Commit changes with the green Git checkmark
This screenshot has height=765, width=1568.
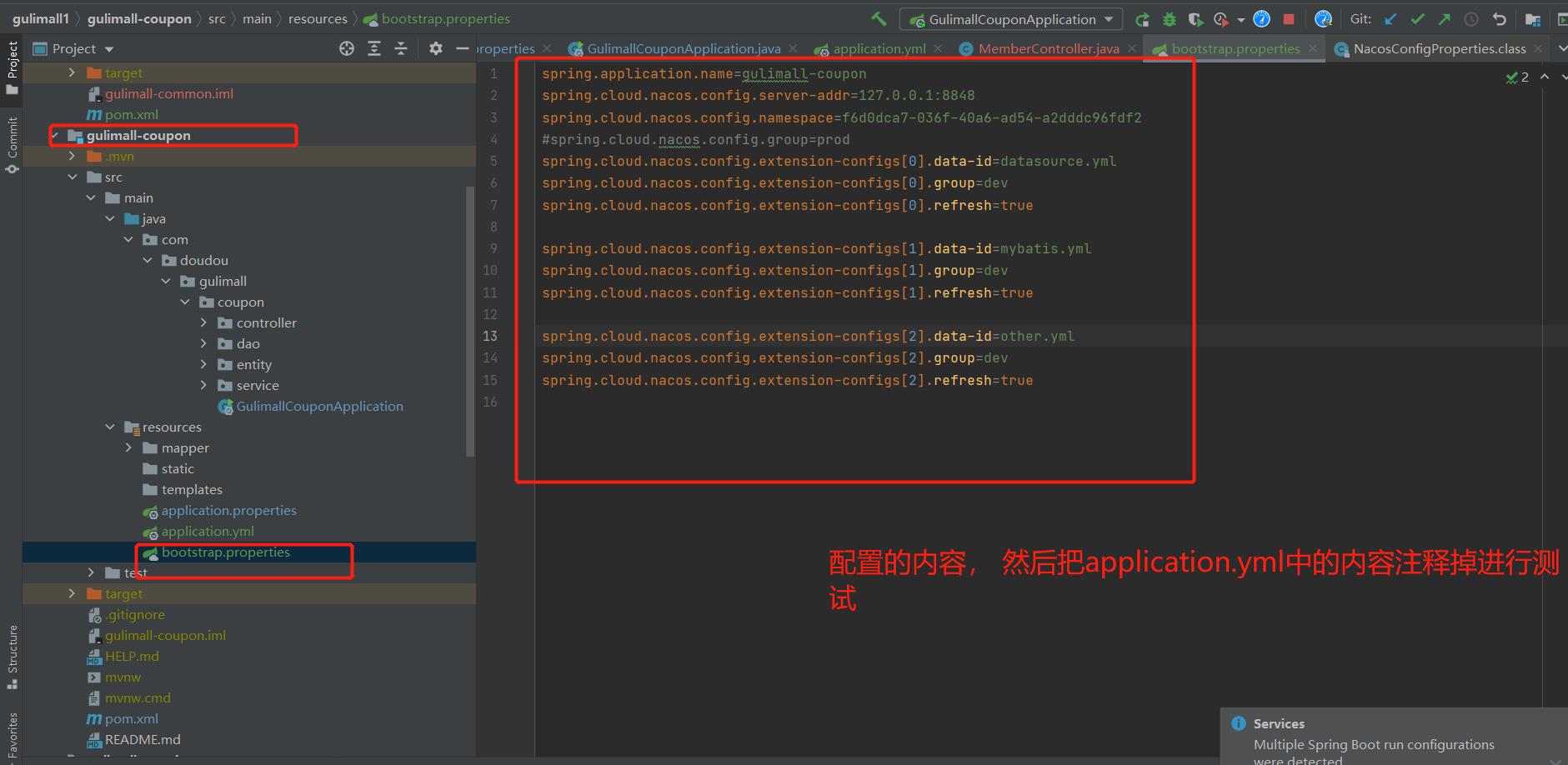(x=1417, y=19)
